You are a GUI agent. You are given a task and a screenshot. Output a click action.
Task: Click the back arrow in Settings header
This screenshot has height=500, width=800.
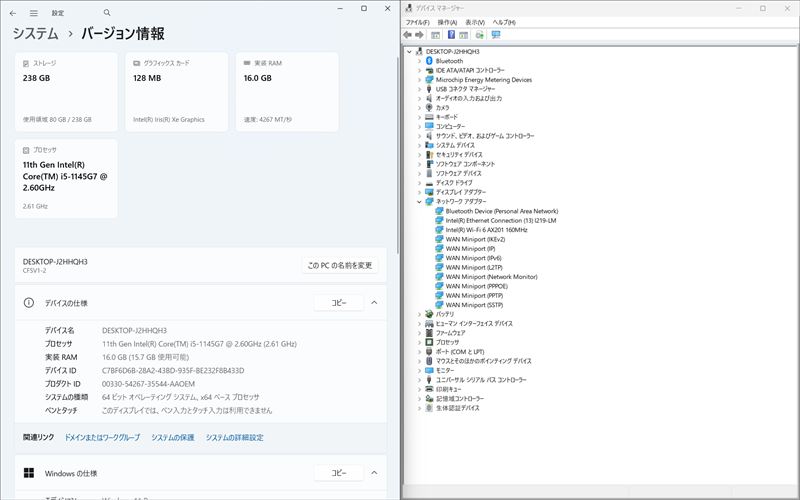click(14, 13)
